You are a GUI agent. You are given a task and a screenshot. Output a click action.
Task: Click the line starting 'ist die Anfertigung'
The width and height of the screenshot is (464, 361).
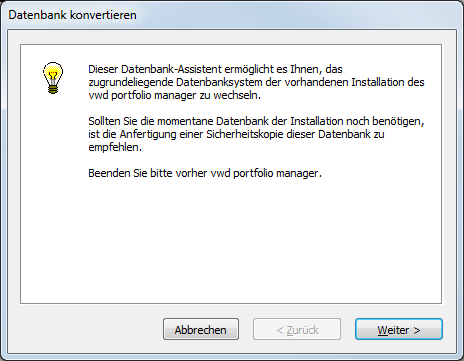click(236, 134)
